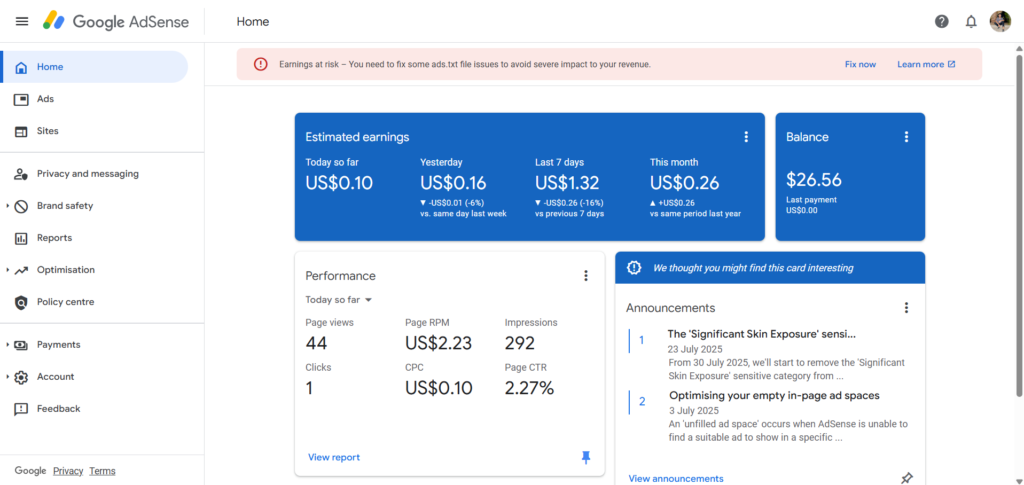Click Page RPM value US$2.23
The width and height of the screenshot is (1024, 485).
[x=438, y=343]
